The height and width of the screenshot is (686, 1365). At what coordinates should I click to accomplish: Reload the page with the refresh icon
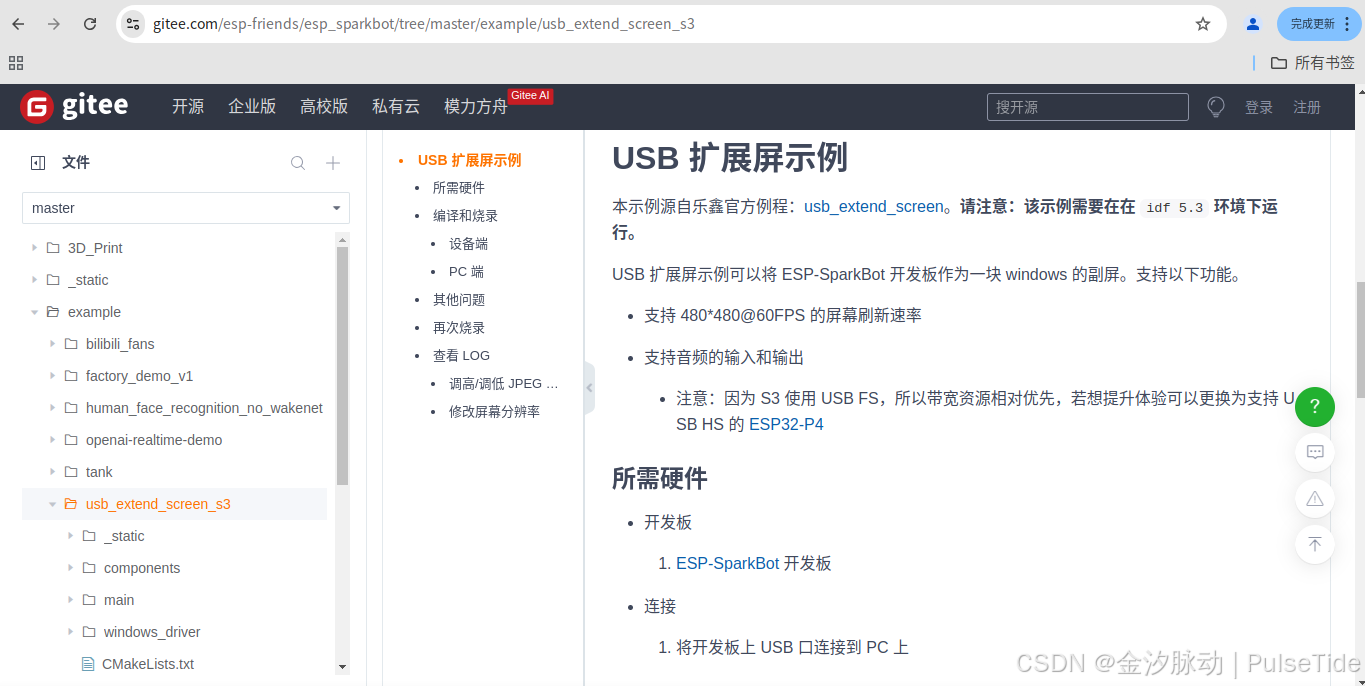tap(90, 24)
